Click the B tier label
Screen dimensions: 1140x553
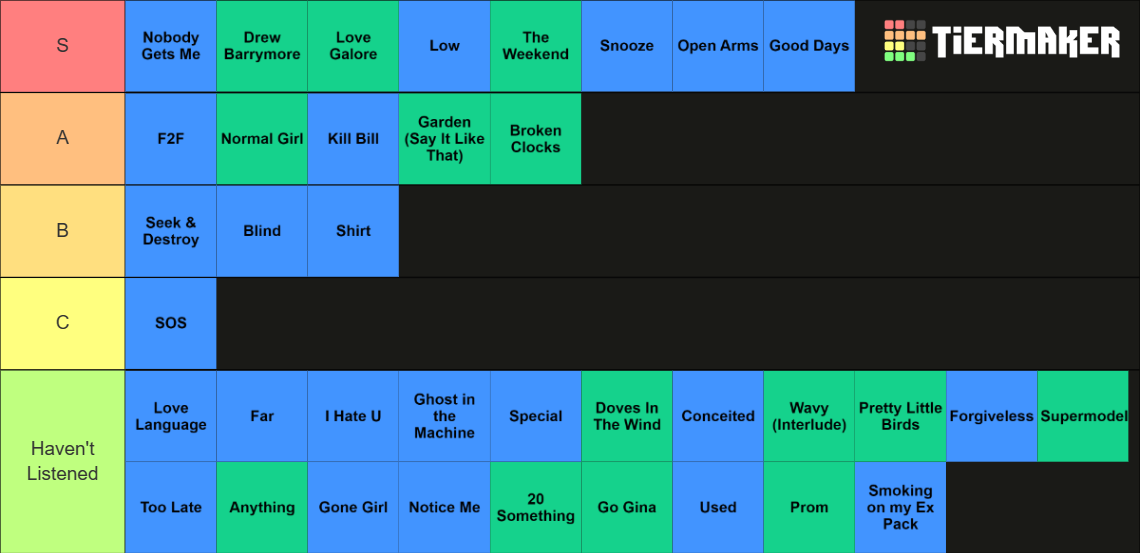pos(63,230)
